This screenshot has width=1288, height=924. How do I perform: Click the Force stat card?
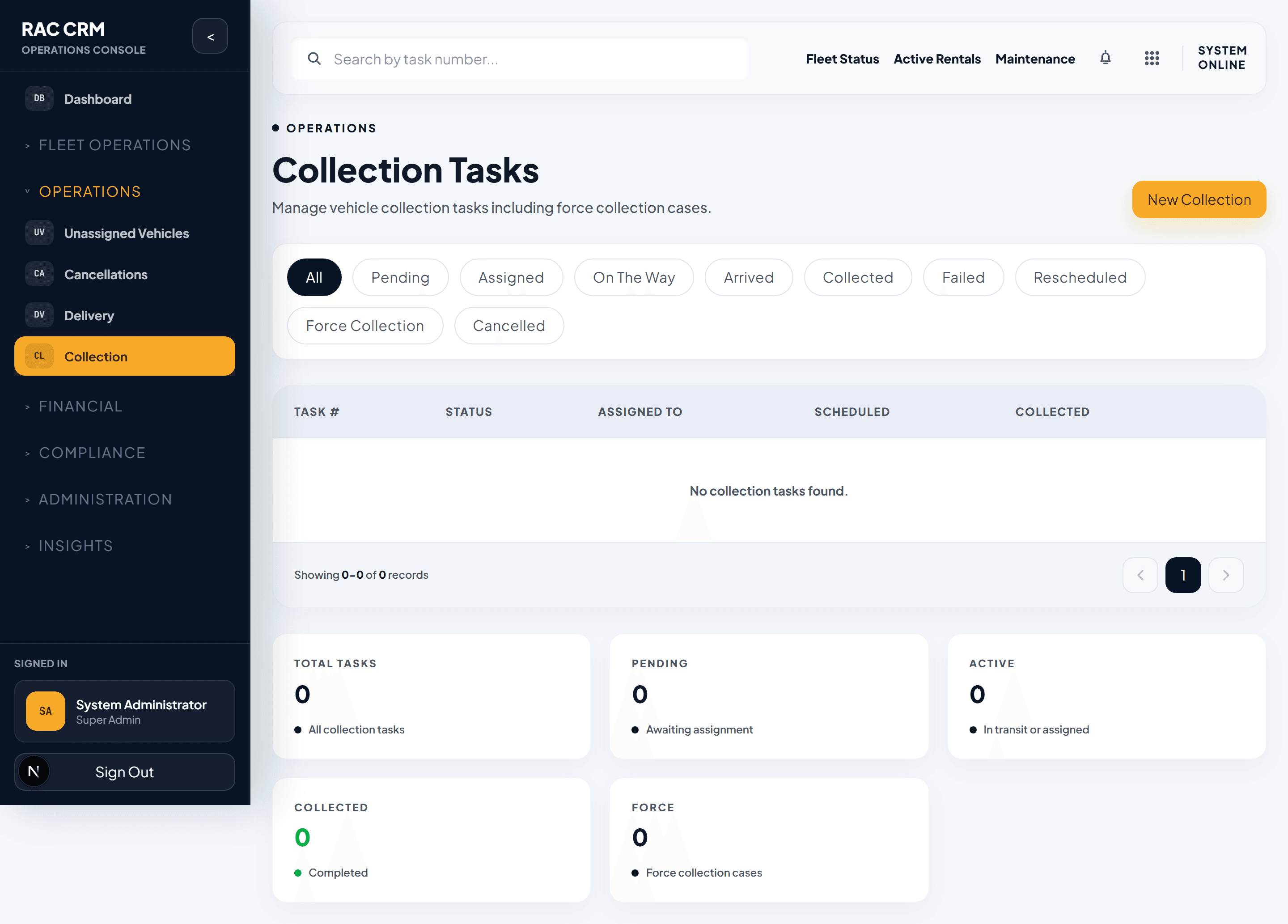click(769, 839)
